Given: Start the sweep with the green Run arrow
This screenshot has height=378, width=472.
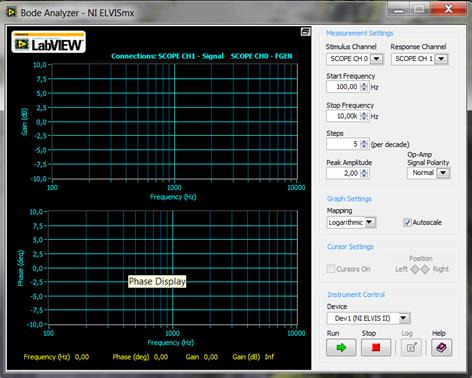Looking at the screenshot, I should tap(341, 347).
